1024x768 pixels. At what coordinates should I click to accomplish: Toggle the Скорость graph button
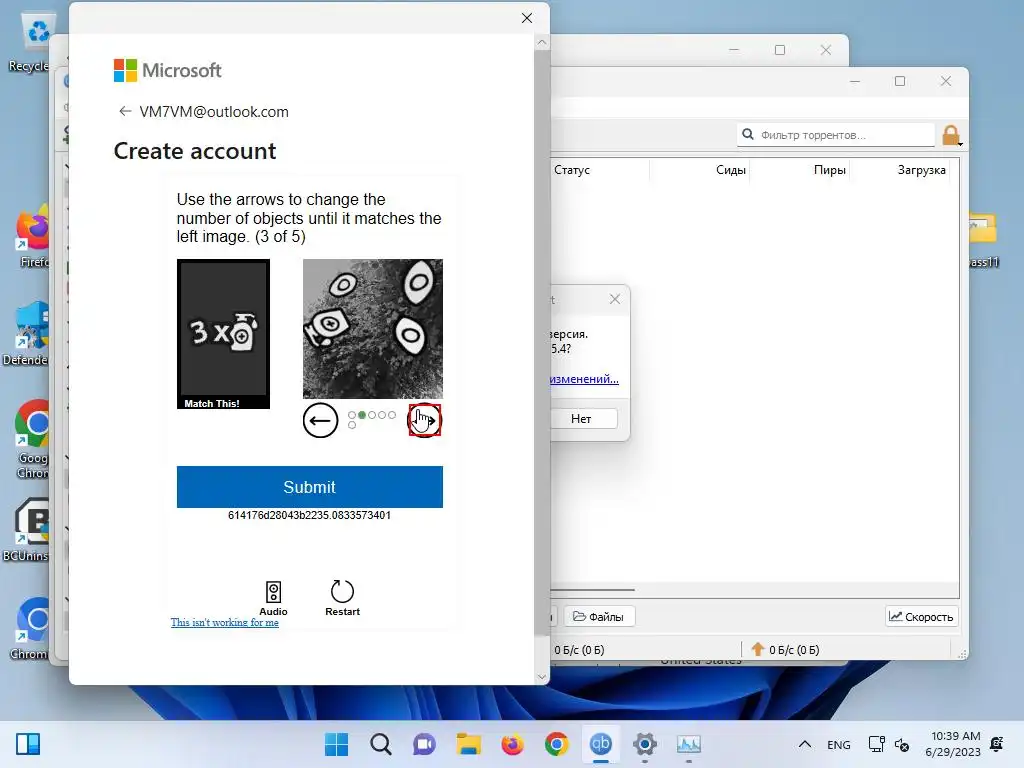pyautogui.click(x=921, y=616)
